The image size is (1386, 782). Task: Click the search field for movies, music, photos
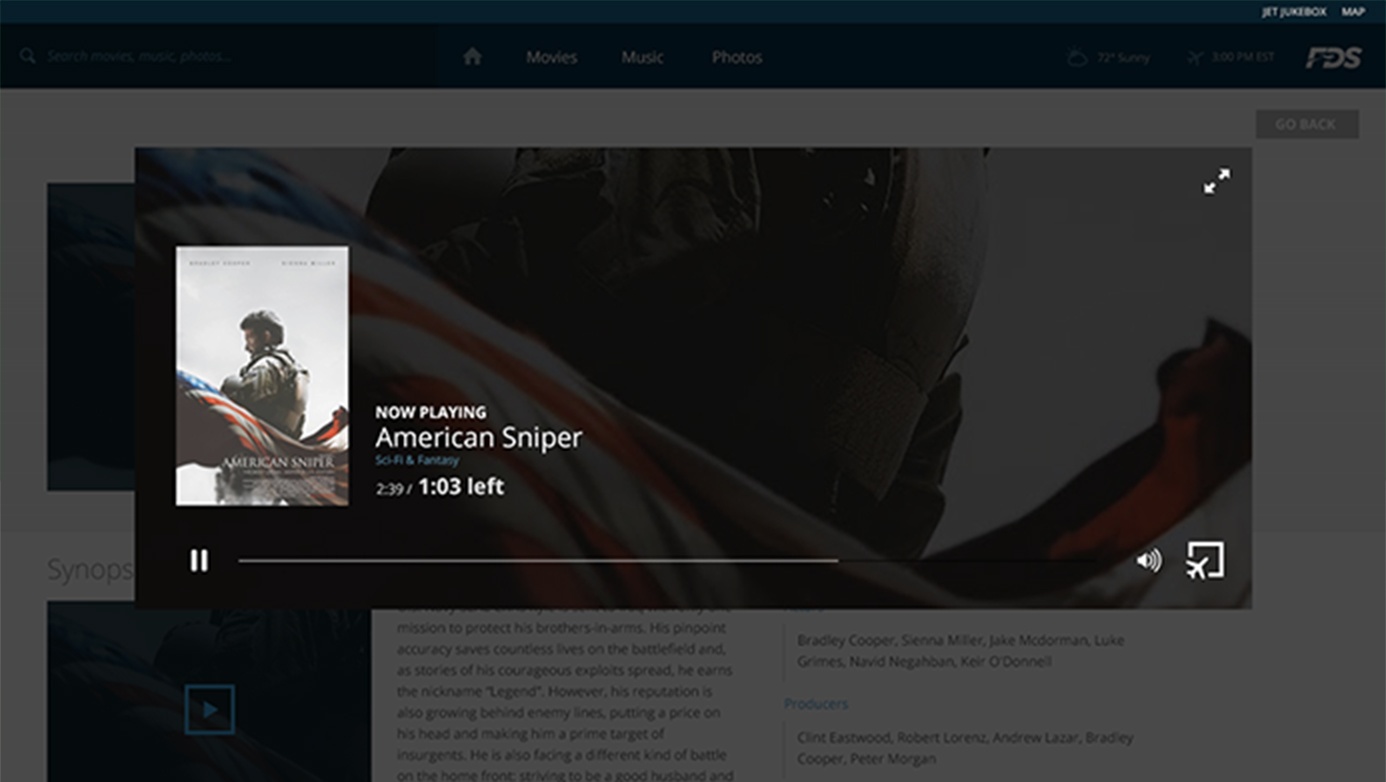pos(218,56)
